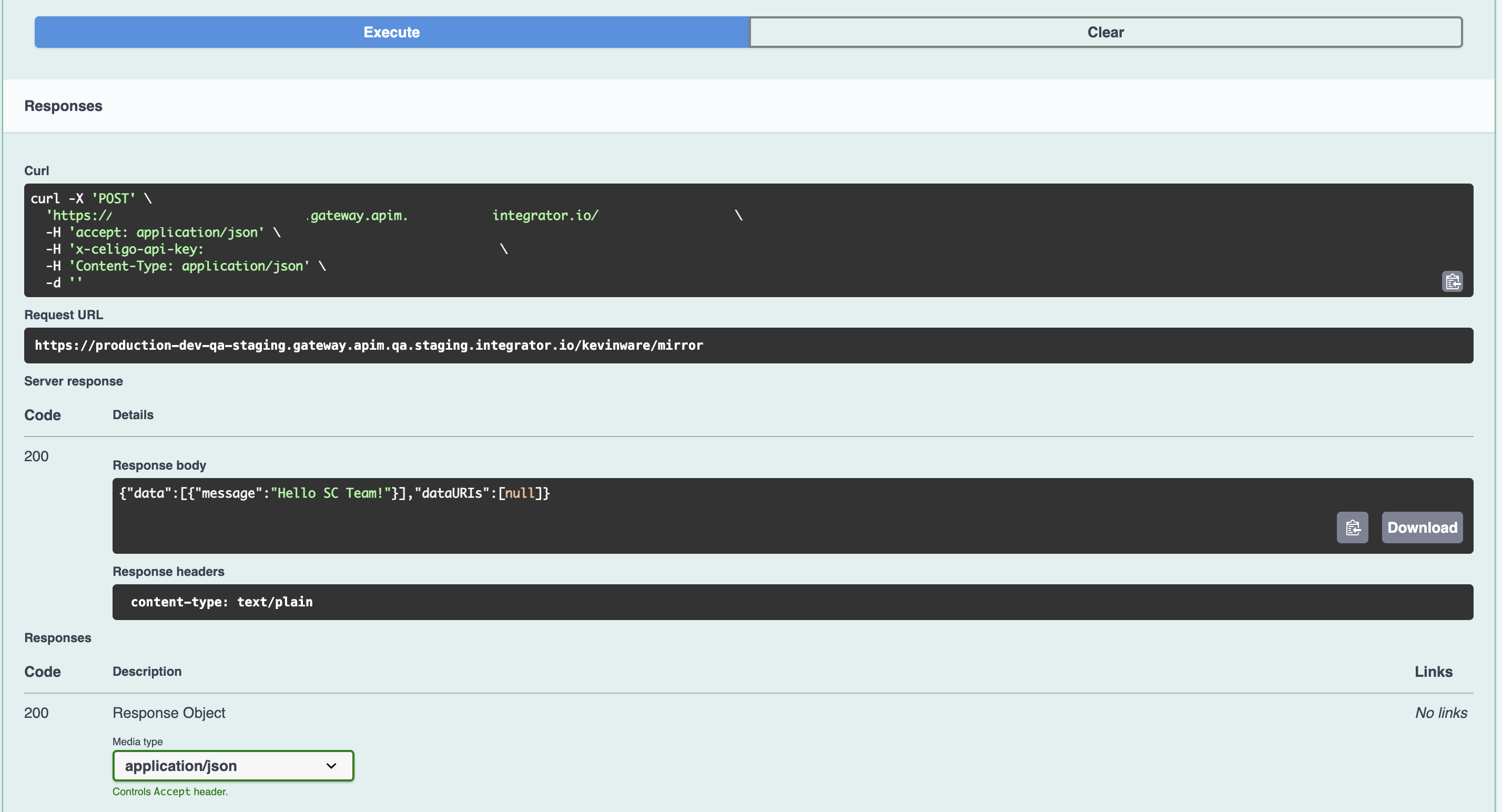Image resolution: width=1502 pixels, height=812 pixels.
Task: Click the Response headers block
Action: click(x=168, y=571)
